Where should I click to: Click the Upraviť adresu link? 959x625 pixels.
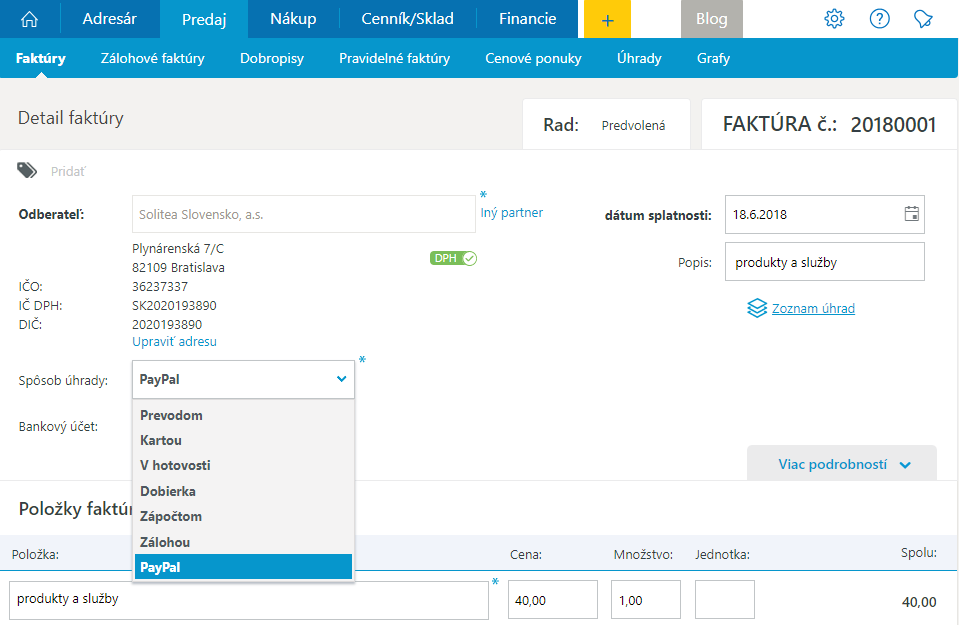click(174, 342)
